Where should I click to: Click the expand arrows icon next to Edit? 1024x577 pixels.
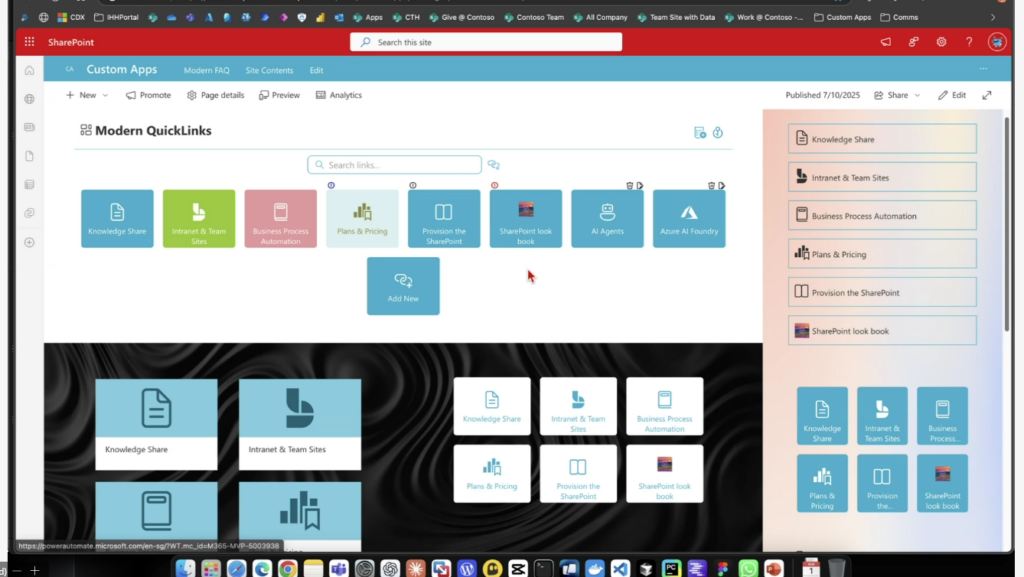pyautogui.click(x=987, y=95)
